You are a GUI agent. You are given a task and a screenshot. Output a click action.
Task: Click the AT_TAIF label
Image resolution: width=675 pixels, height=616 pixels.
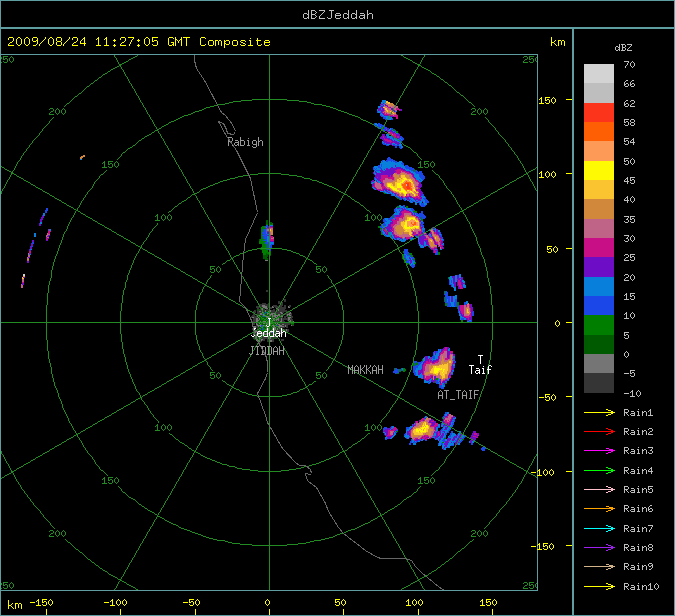pyautogui.click(x=458, y=395)
